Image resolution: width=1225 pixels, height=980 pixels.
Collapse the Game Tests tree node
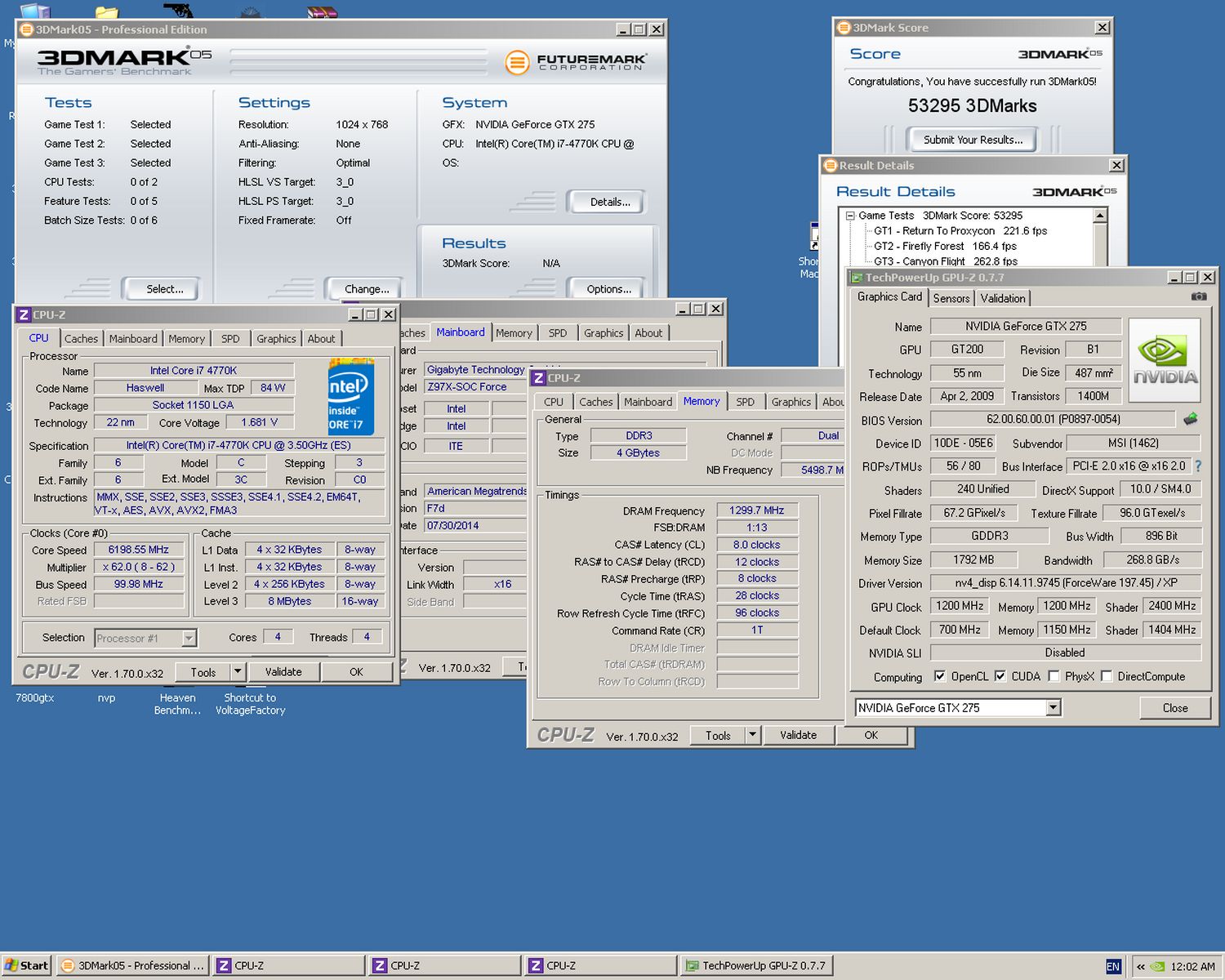[850, 216]
